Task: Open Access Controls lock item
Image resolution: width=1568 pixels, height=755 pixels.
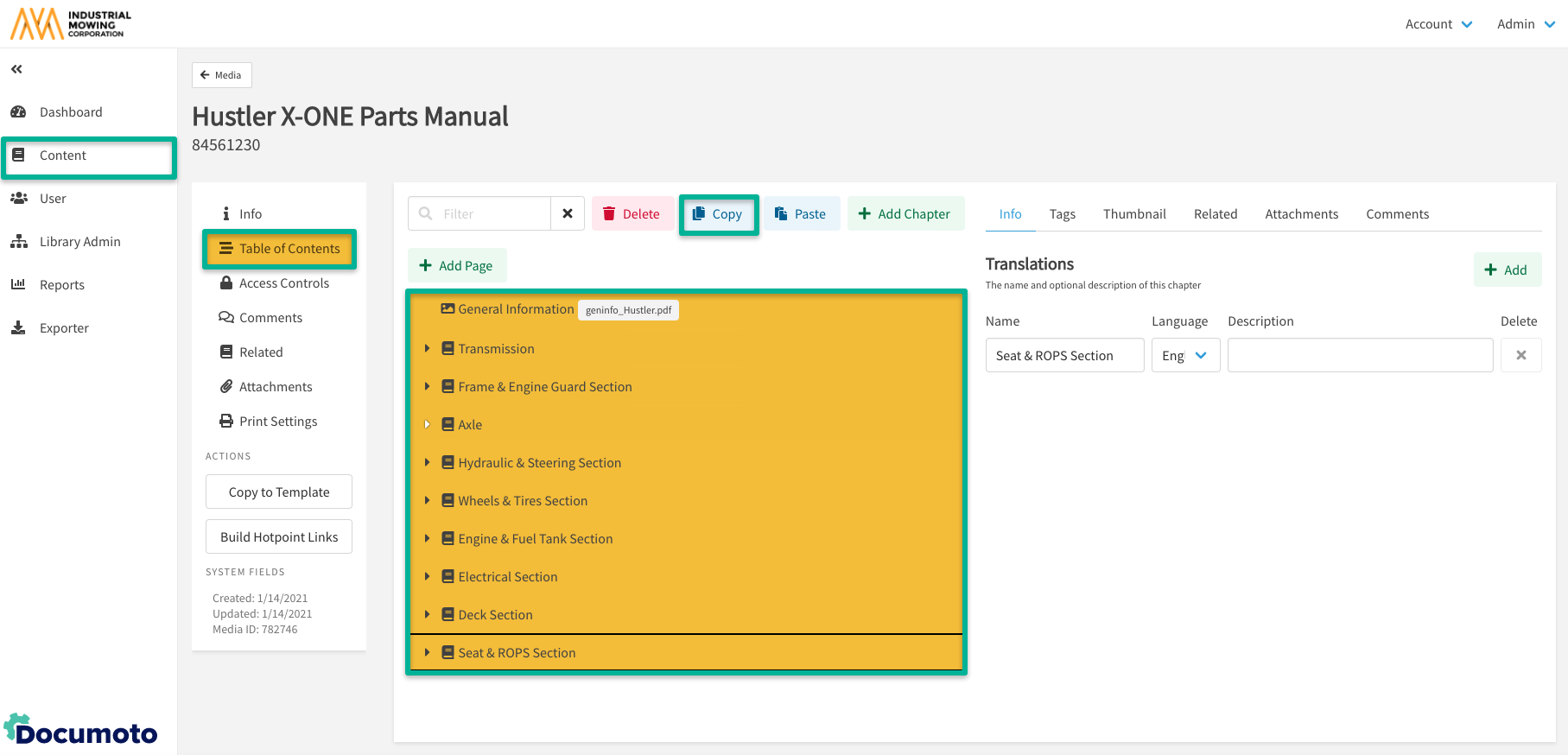Action: click(x=283, y=283)
